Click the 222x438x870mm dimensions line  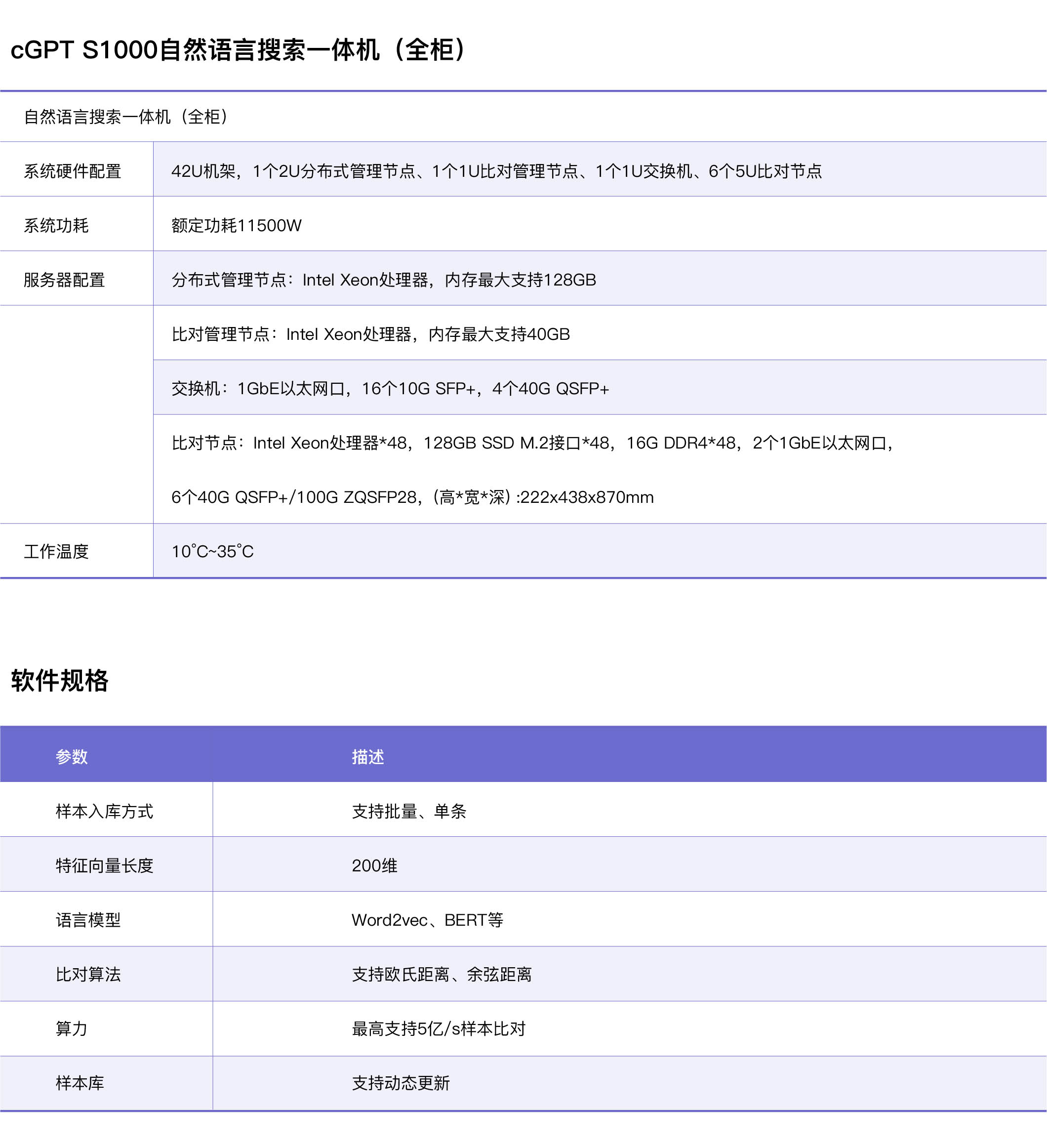[412, 497]
